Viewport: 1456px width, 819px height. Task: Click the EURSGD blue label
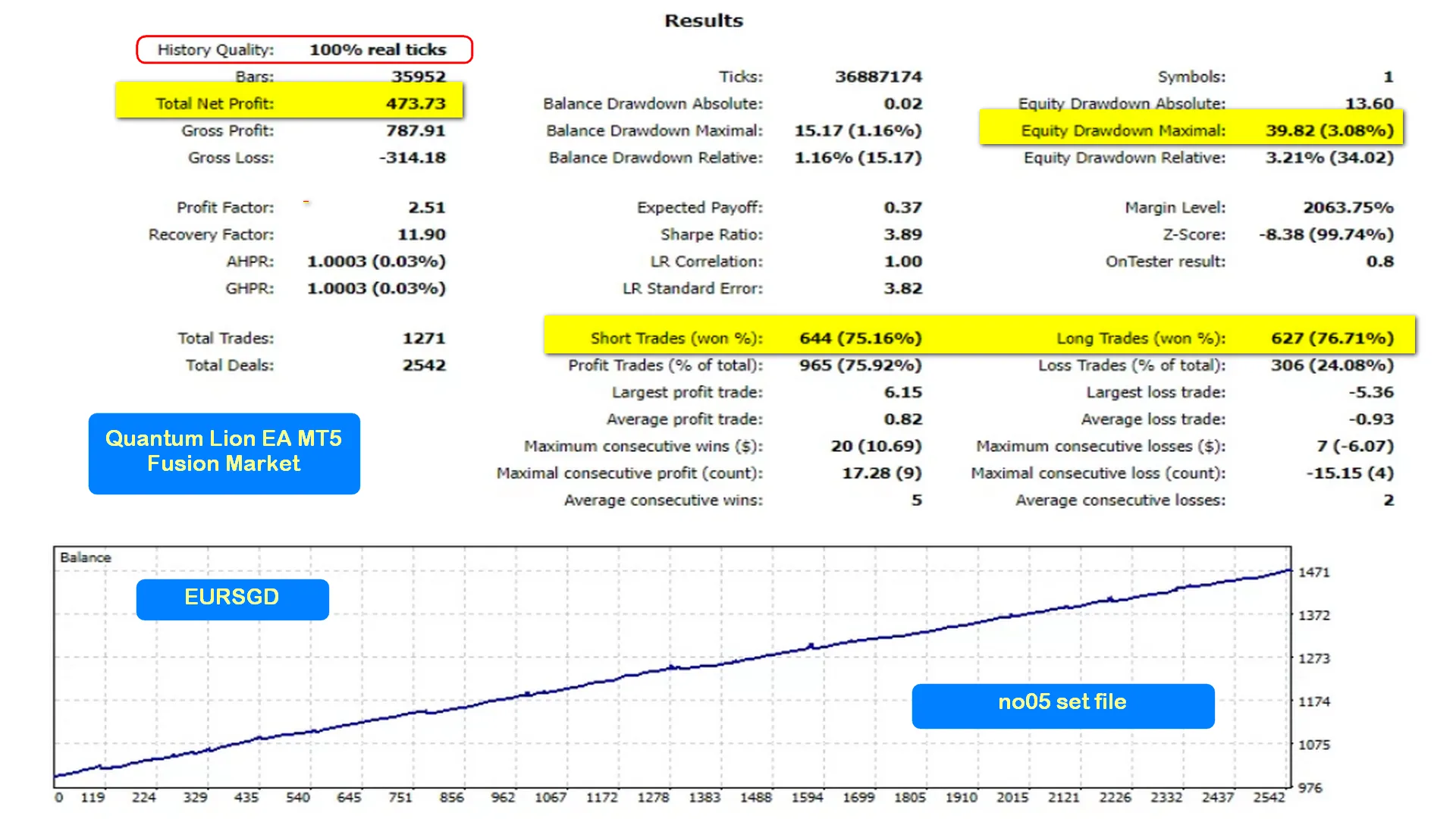tap(232, 598)
